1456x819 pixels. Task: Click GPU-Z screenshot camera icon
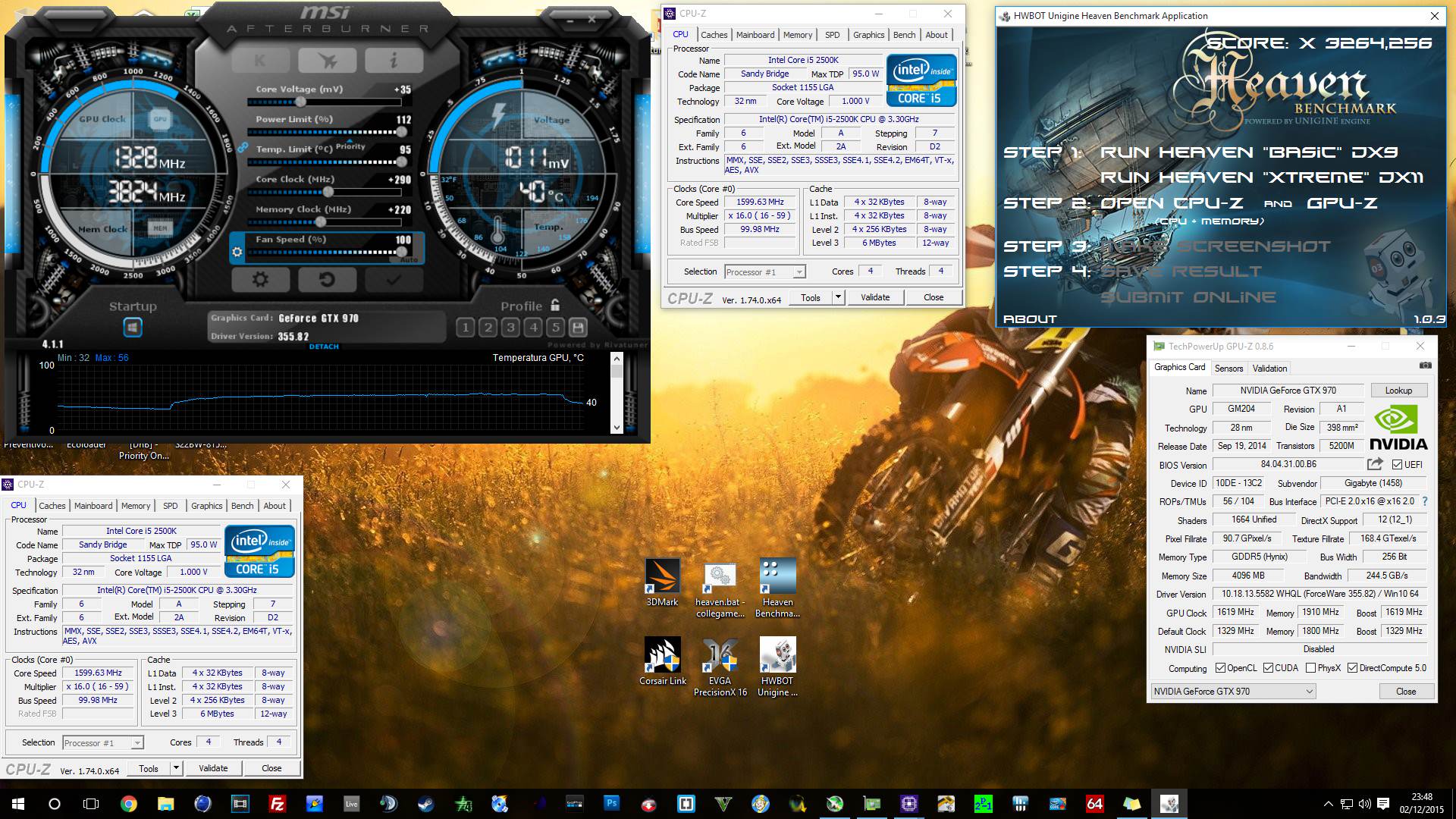point(1425,366)
